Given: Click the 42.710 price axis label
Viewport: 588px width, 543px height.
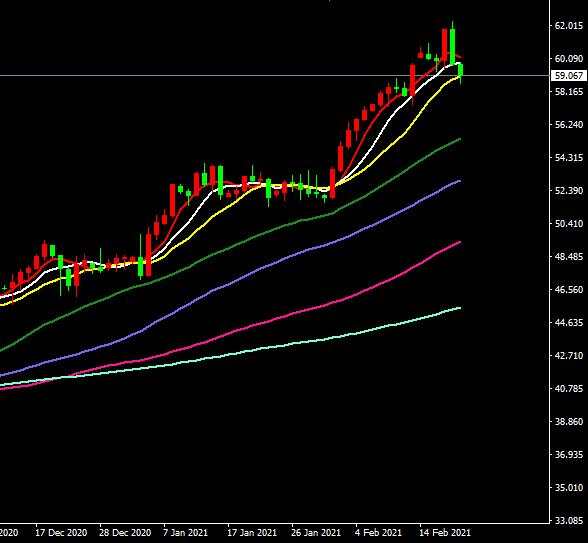Looking at the screenshot, I should tap(569, 356).
